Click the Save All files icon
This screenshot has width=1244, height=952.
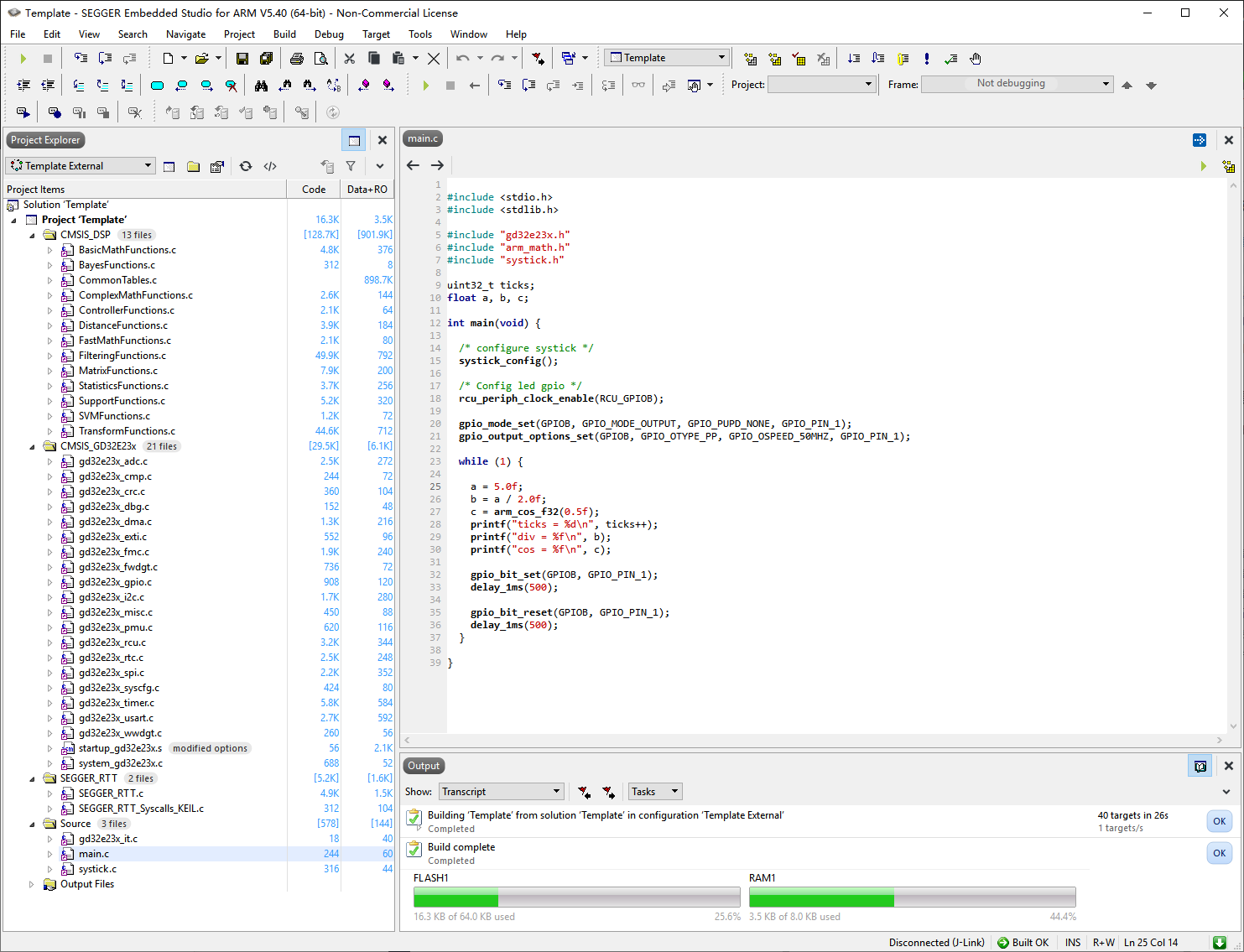(266, 59)
